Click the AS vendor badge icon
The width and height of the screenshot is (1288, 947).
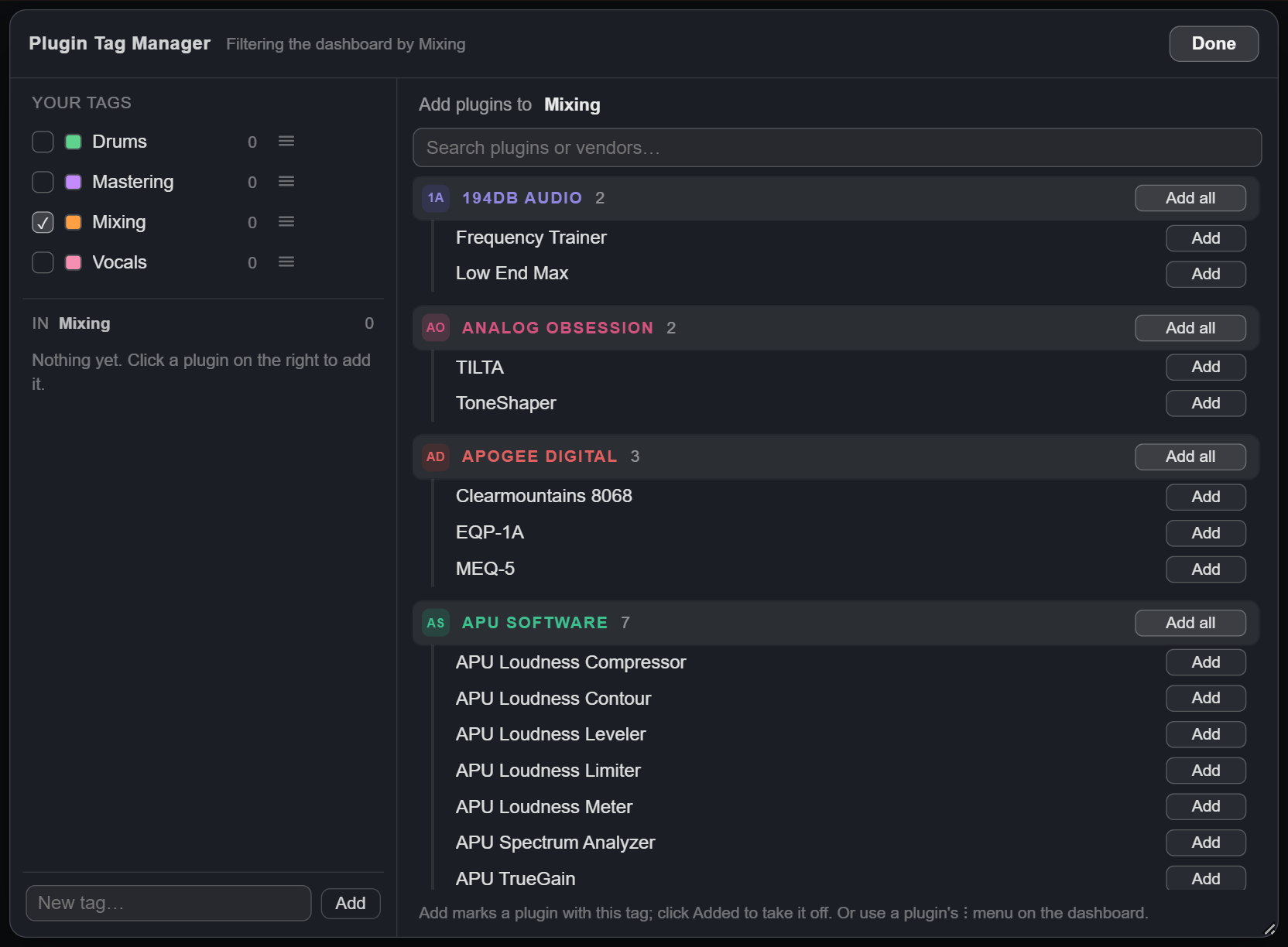[436, 623]
